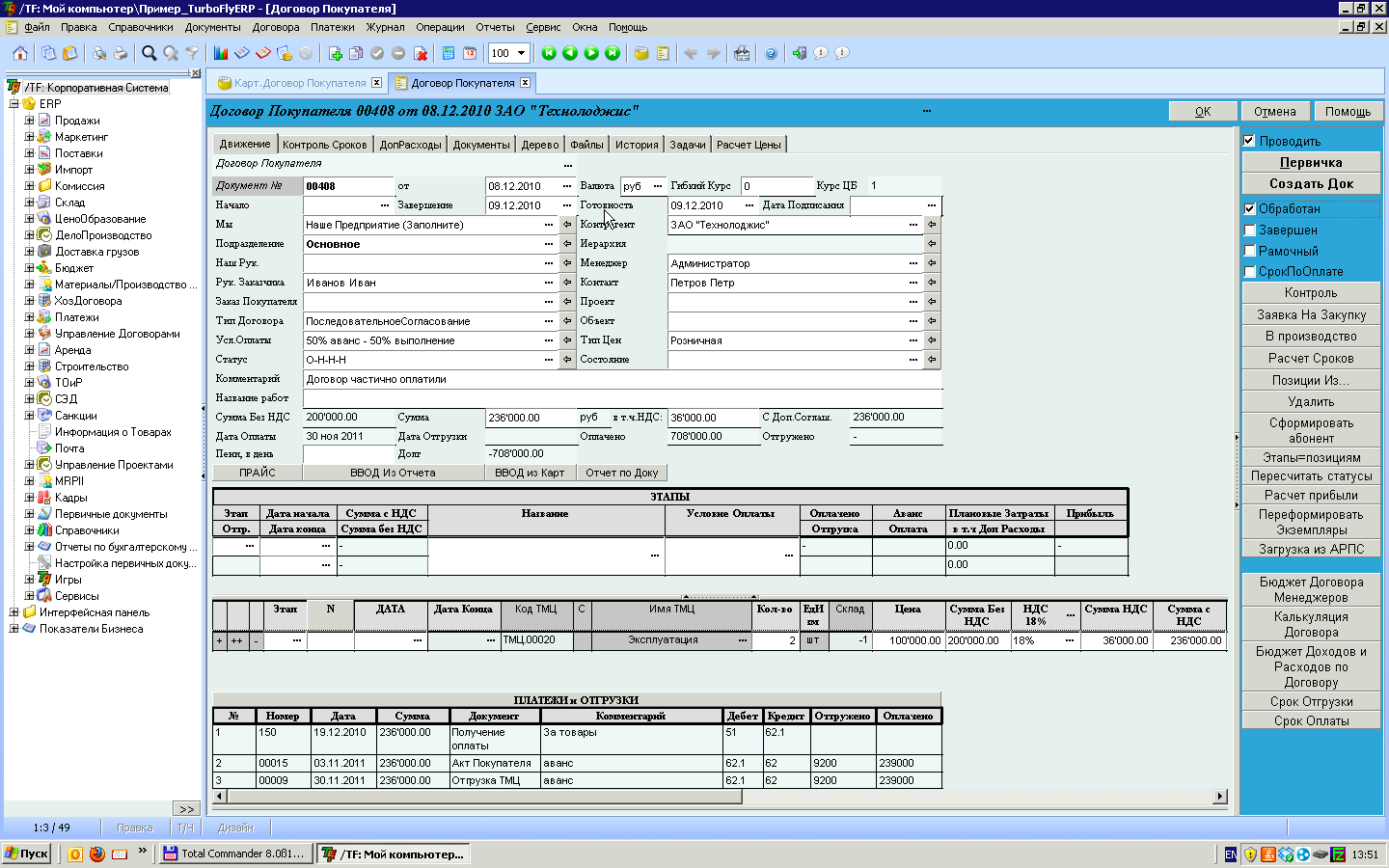Open the bar chart report icon
Screen dimensions: 1389x868
tap(221, 53)
